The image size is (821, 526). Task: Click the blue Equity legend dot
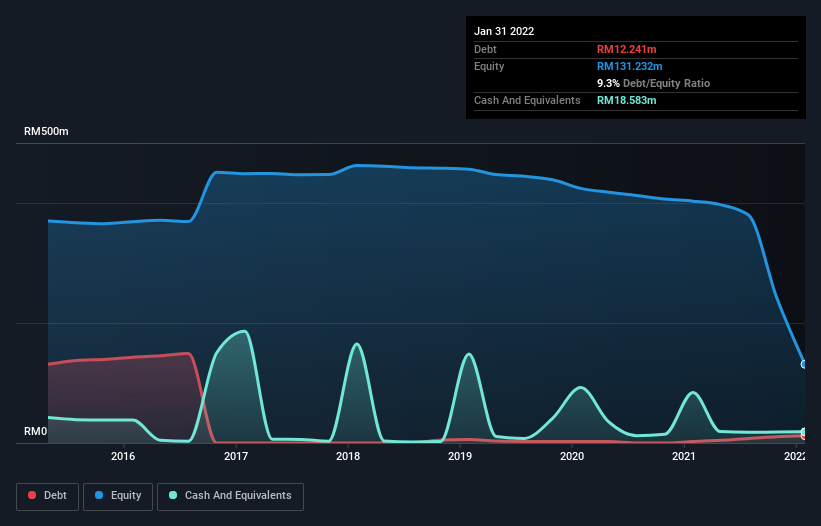pos(99,495)
